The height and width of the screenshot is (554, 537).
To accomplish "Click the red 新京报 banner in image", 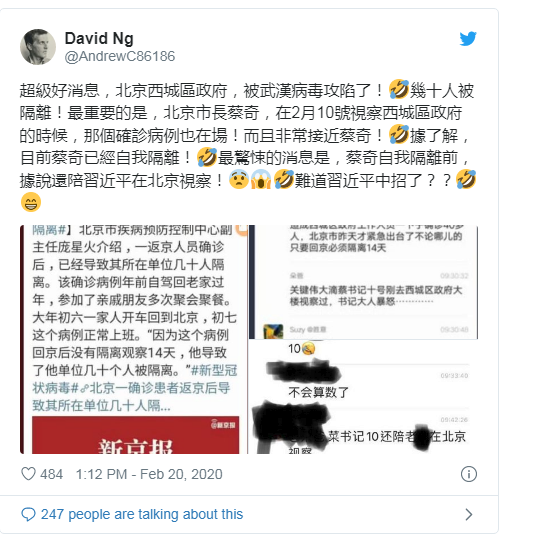I will tap(136, 435).
